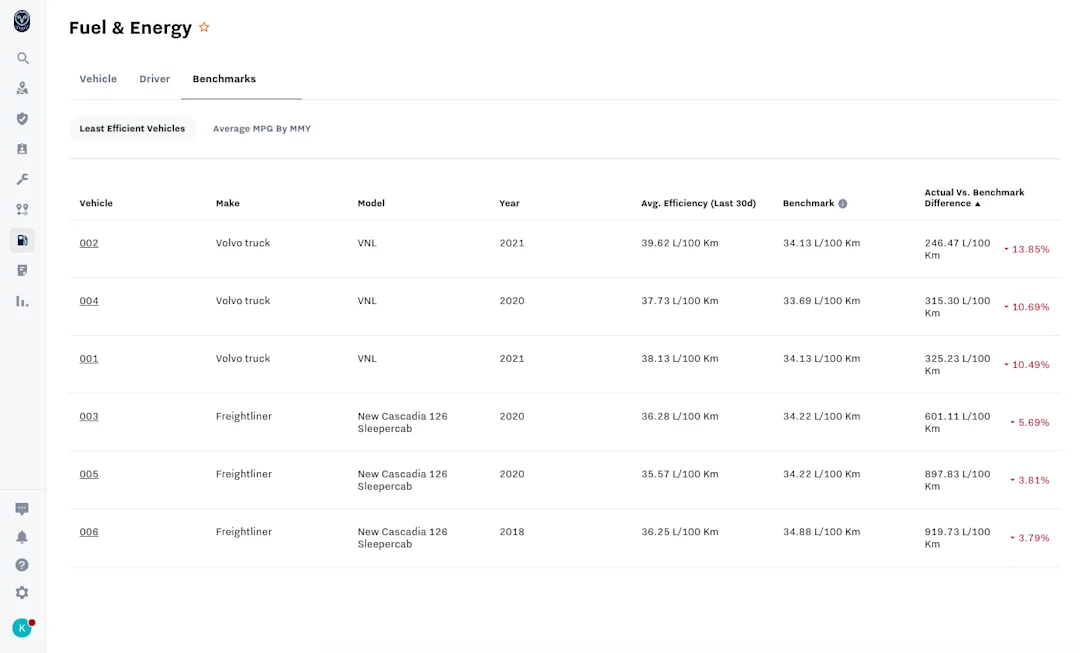Open vehicle 002 link

pyautogui.click(x=89, y=243)
